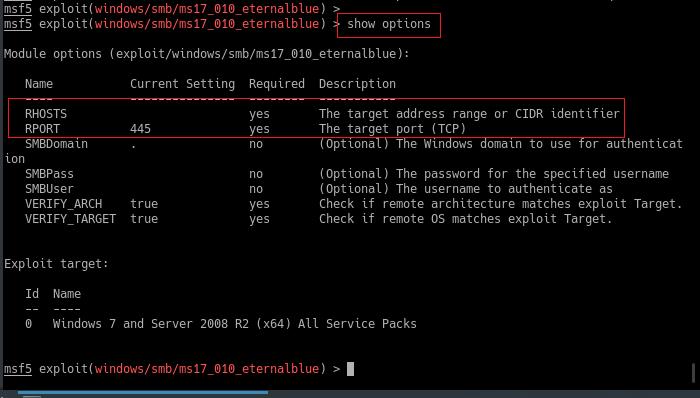Click the 'Module options' heading line
Viewport: 700px width, 398px height.
coord(207,54)
